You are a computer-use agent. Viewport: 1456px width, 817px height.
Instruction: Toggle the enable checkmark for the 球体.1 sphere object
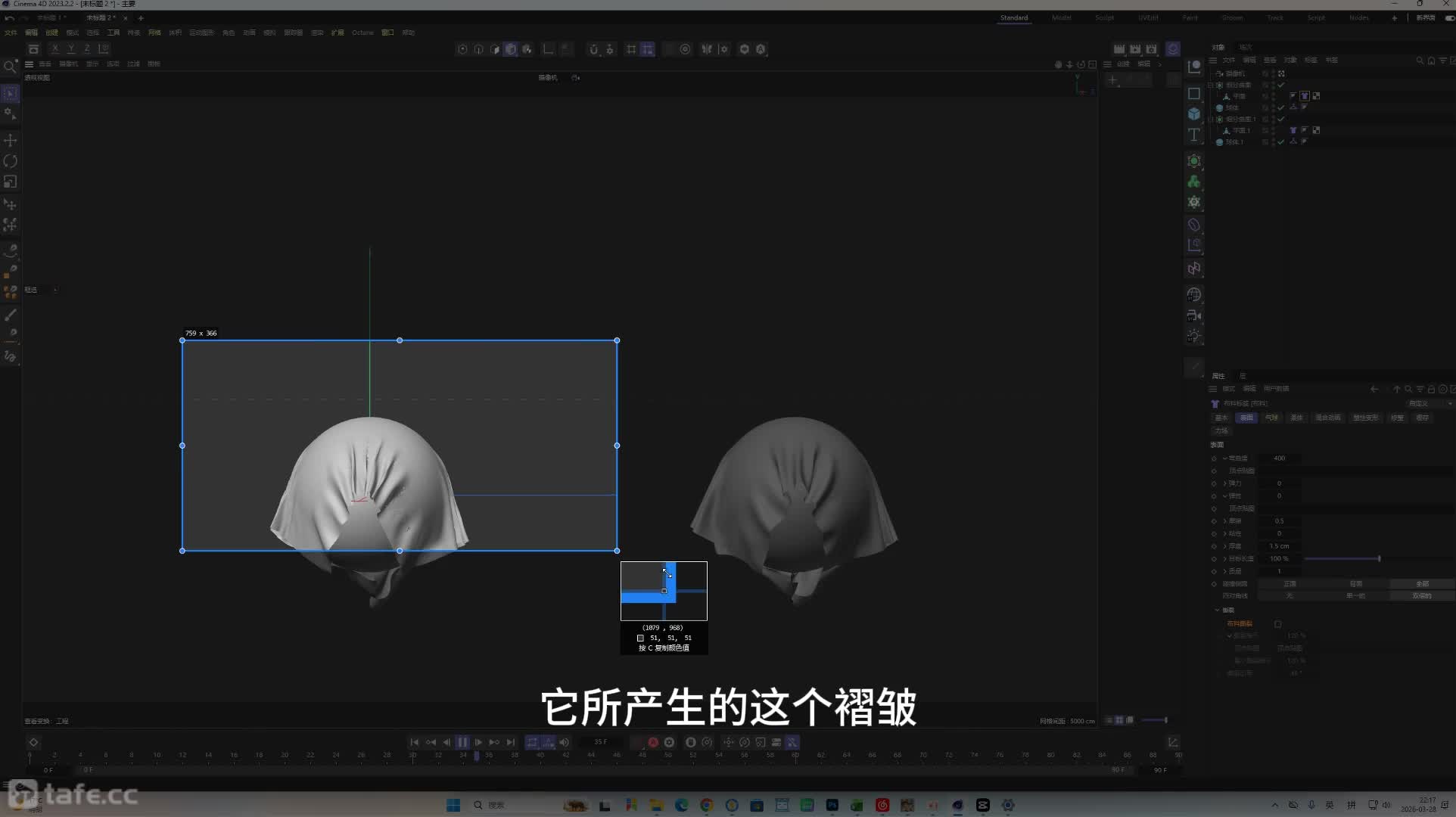tap(1281, 141)
